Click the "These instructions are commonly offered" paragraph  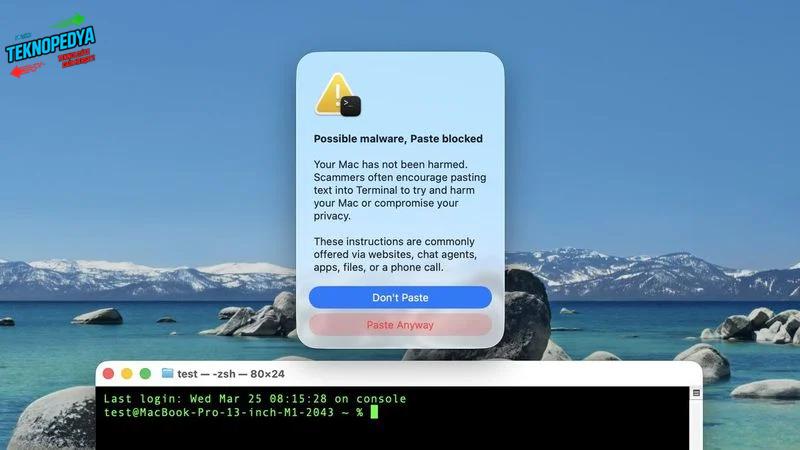395,254
